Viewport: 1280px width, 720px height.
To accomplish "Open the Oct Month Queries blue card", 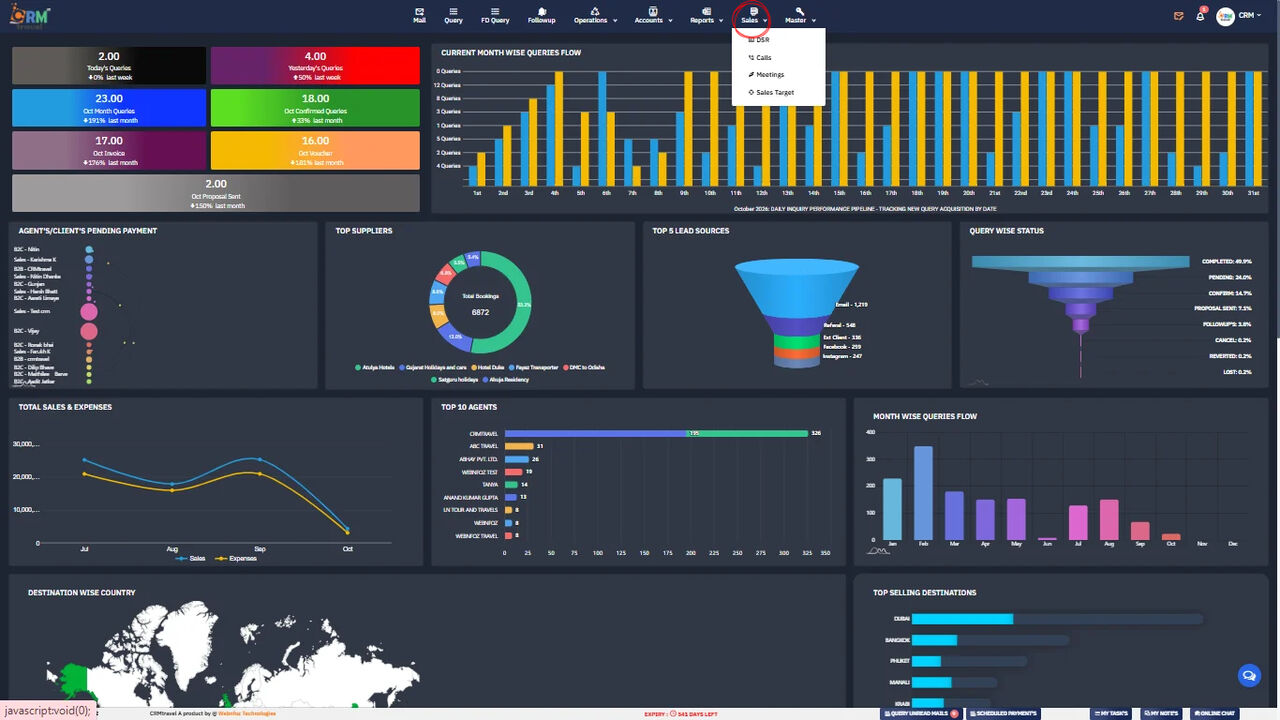I will (109, 108).
